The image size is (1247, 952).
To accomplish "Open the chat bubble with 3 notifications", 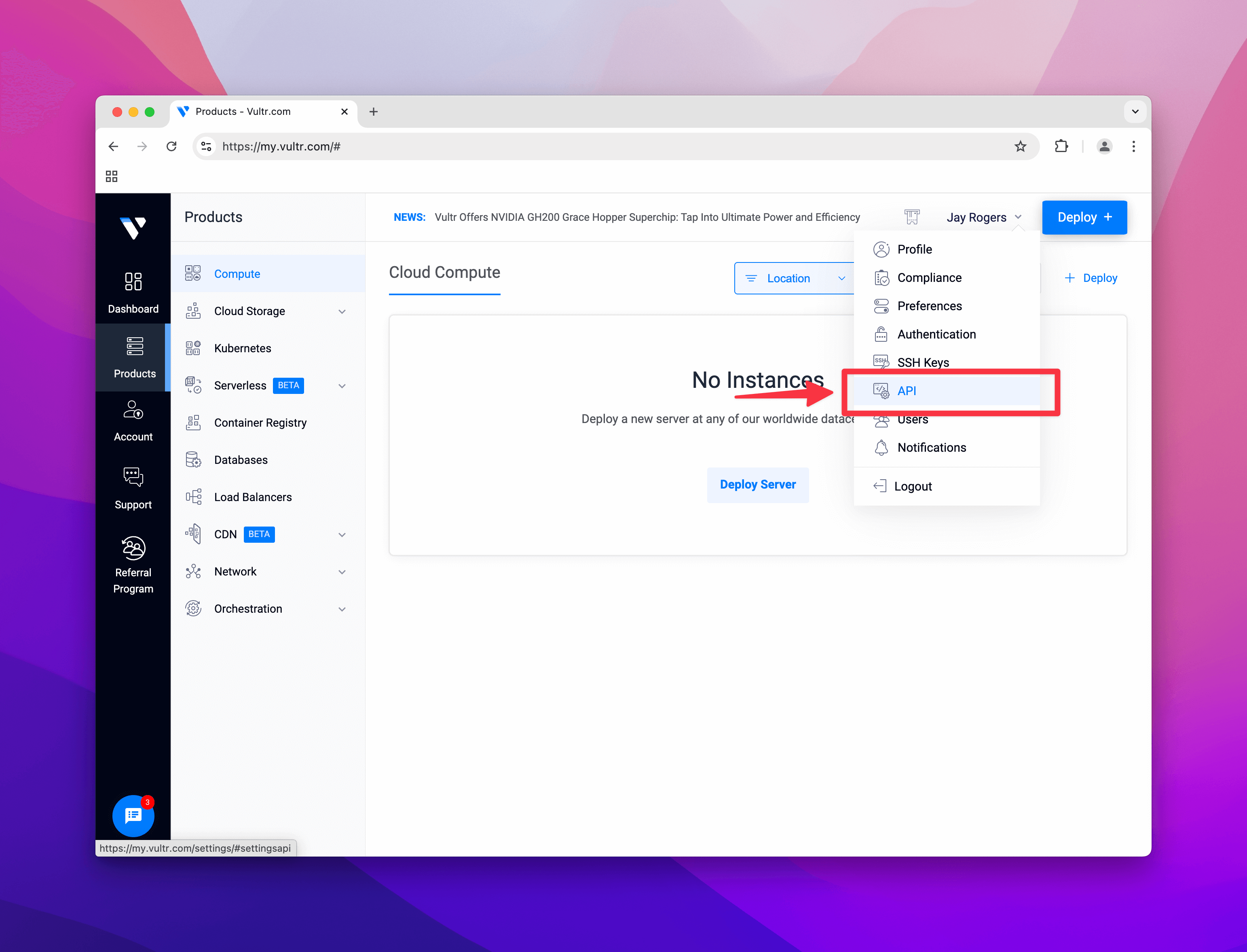I will pyautogui.click(x=133, y=816).
